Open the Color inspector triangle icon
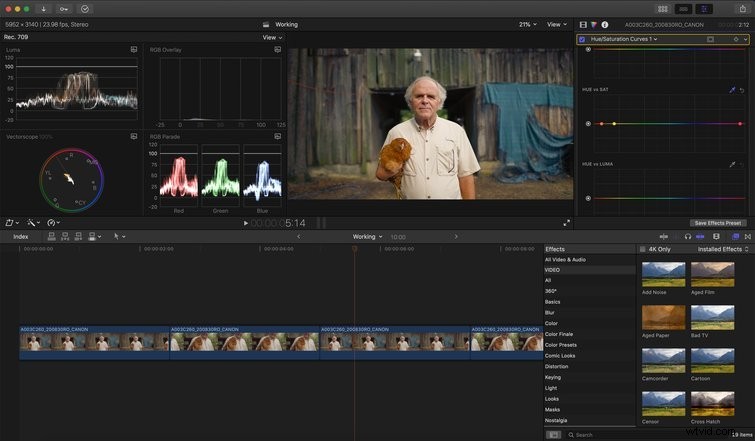This screenshot has width=755, height=441. tap(594, 25)
